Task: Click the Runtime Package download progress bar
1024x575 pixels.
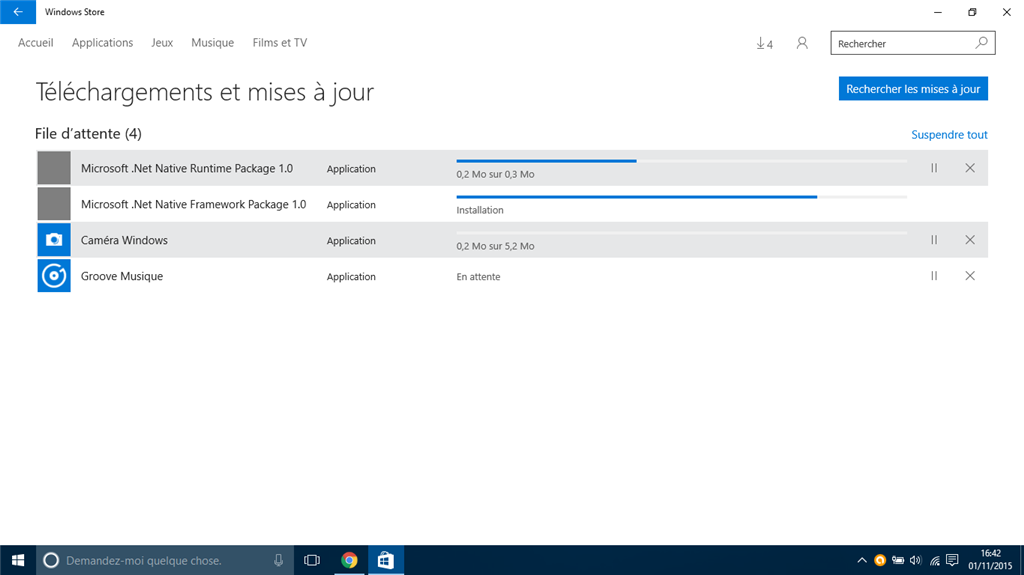Action: pos(681,161)
